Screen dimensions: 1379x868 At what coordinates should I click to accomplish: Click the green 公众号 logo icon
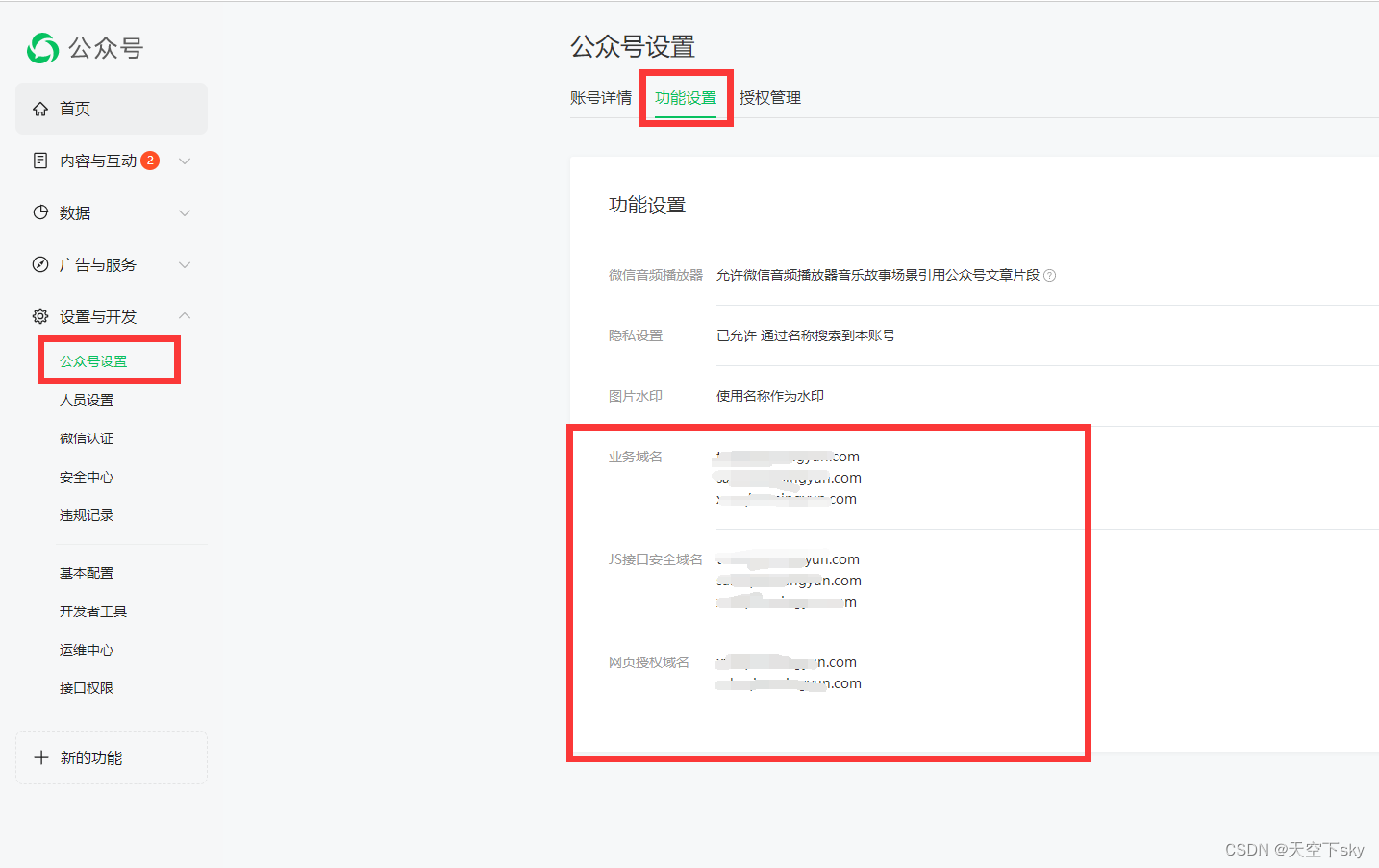click(x=42, y=48)
